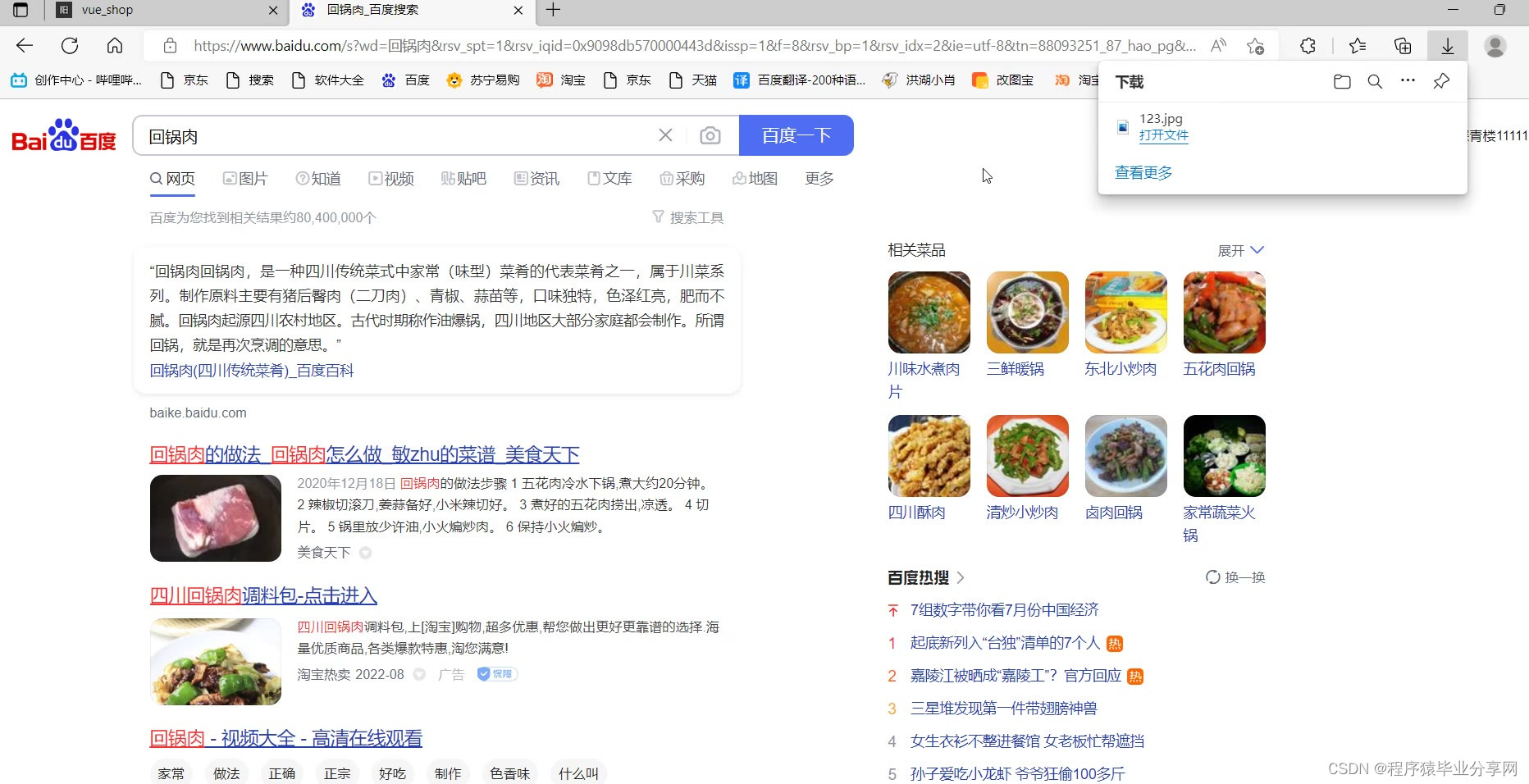Open the favorites list

pos(1358,46)
